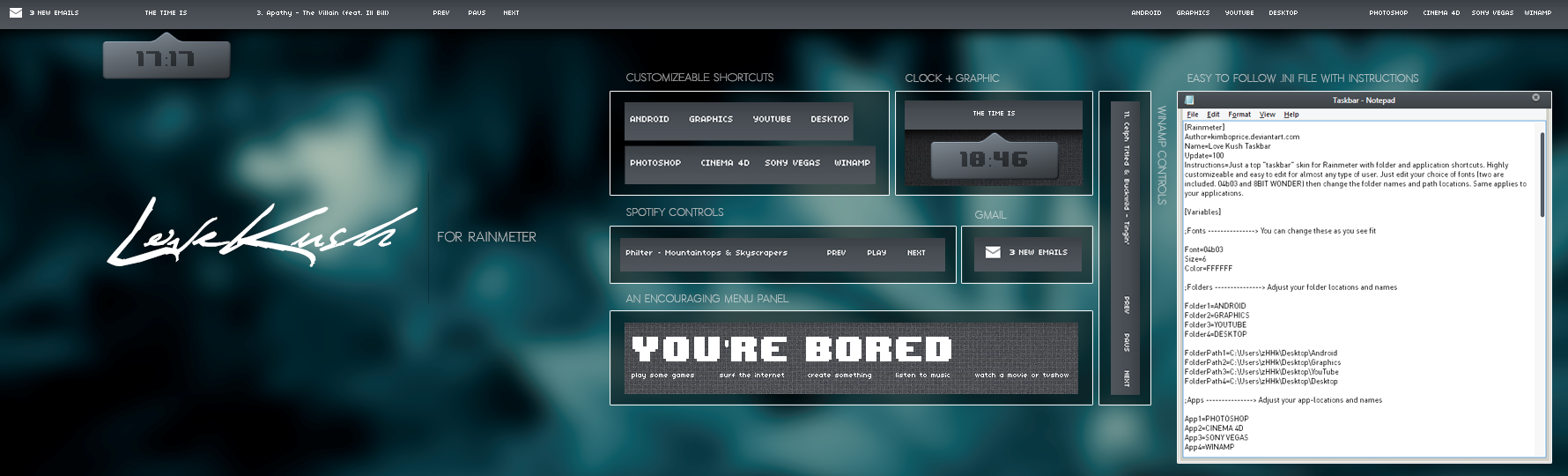Launch CINEMA 4D from the top taskbar
Viewport: 1568px width, 476px height.
(1441, 13)
